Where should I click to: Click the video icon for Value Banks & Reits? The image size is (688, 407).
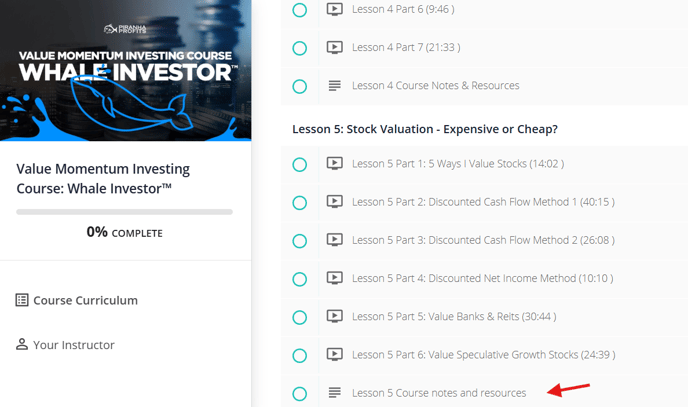[x=334, y=317]
